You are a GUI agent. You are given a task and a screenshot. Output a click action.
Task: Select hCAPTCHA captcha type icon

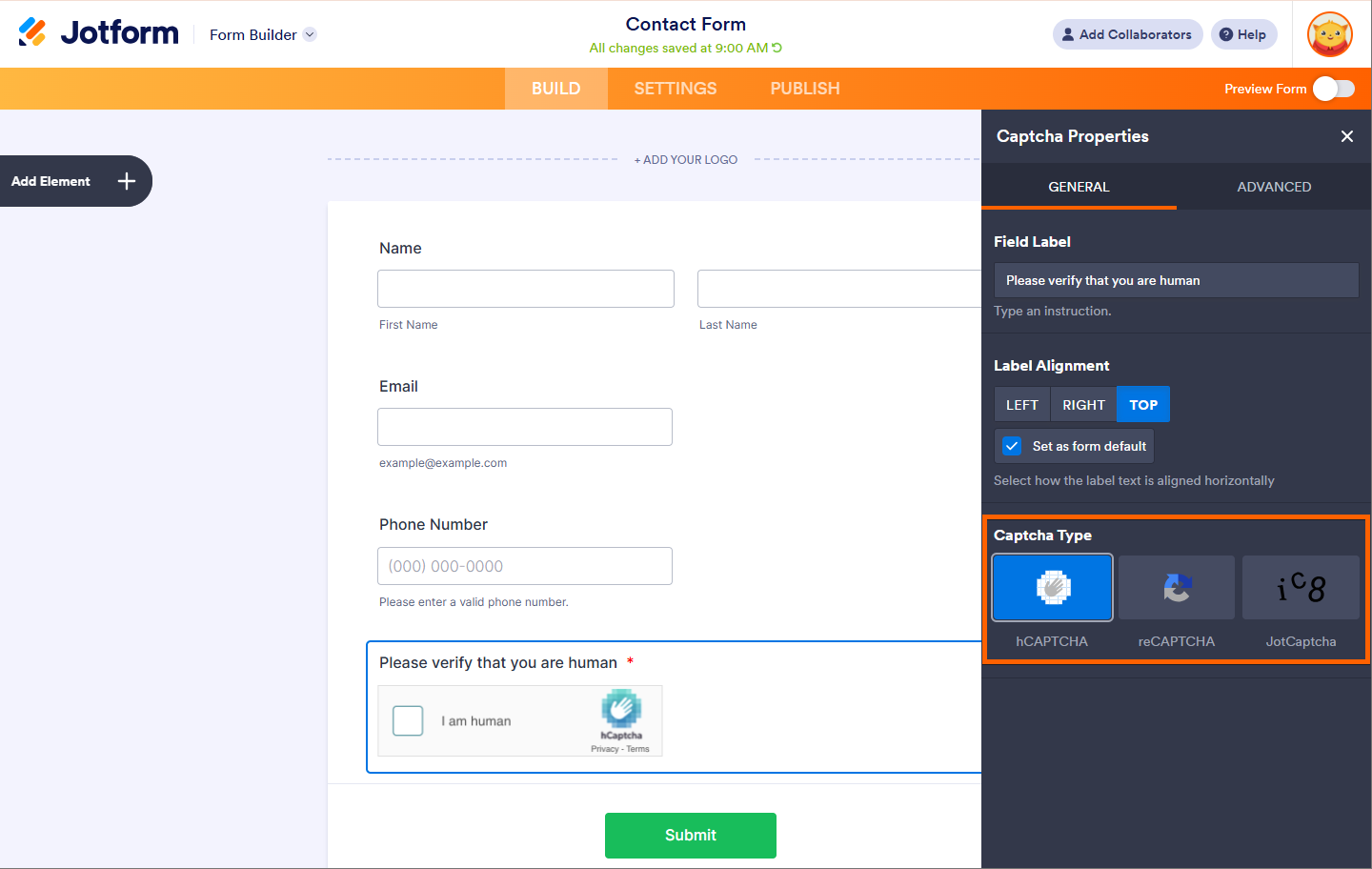tap(1052, 588)
